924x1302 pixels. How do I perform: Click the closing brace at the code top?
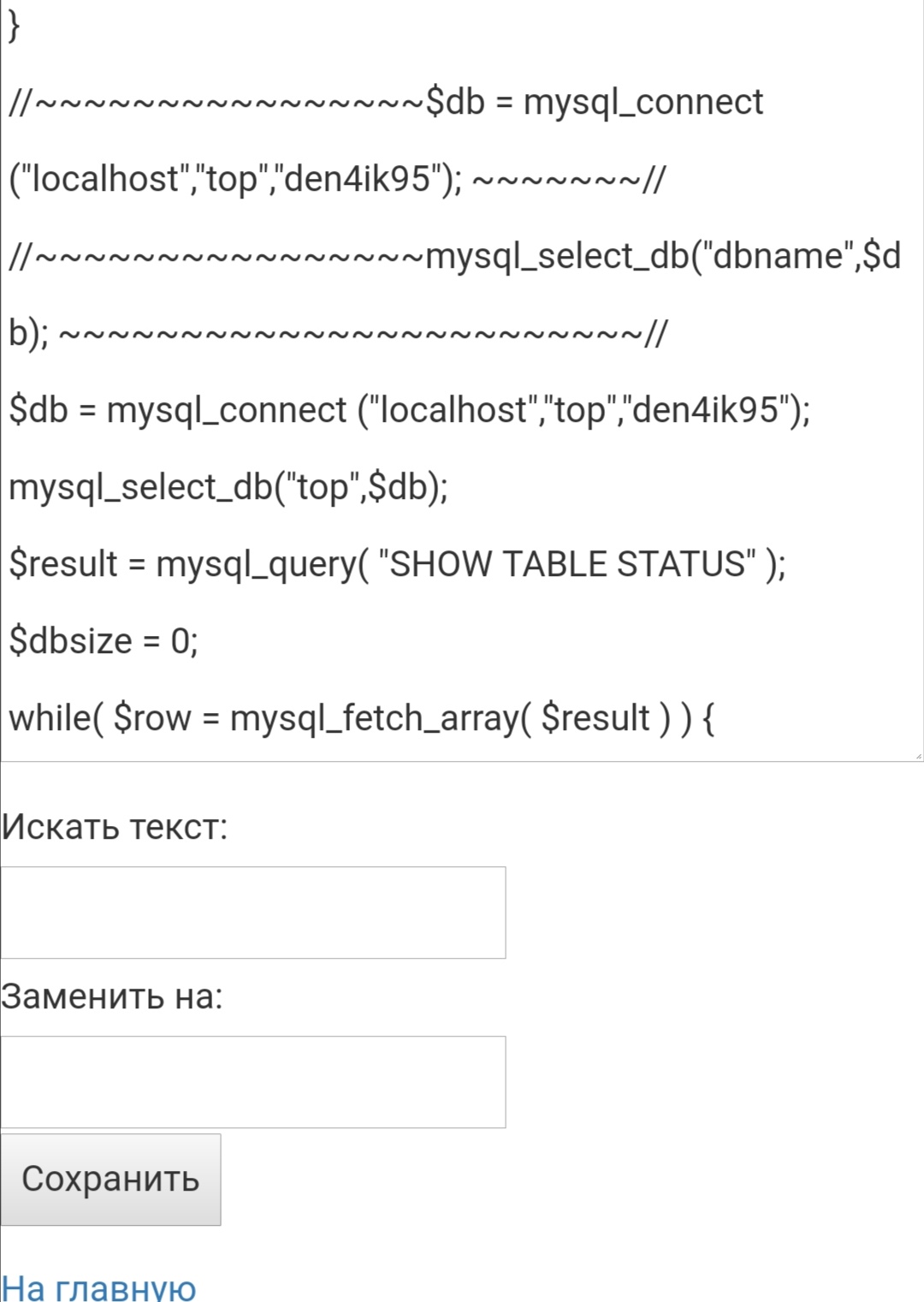(x=14, y=26)
